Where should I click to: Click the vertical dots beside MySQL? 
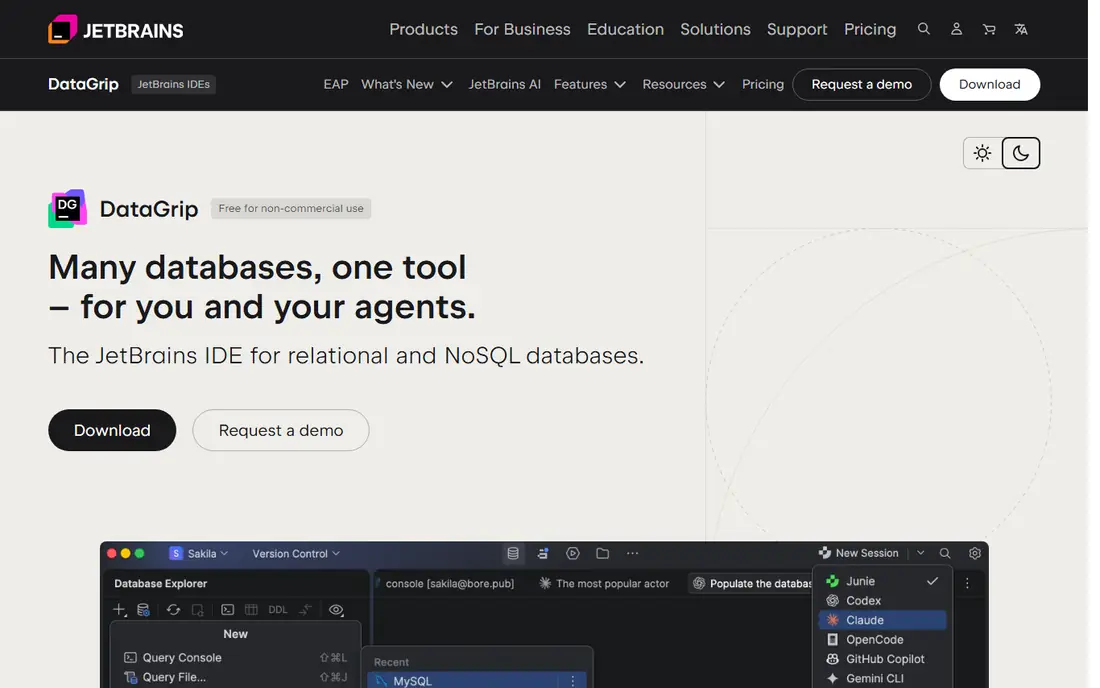click(572, 681)
